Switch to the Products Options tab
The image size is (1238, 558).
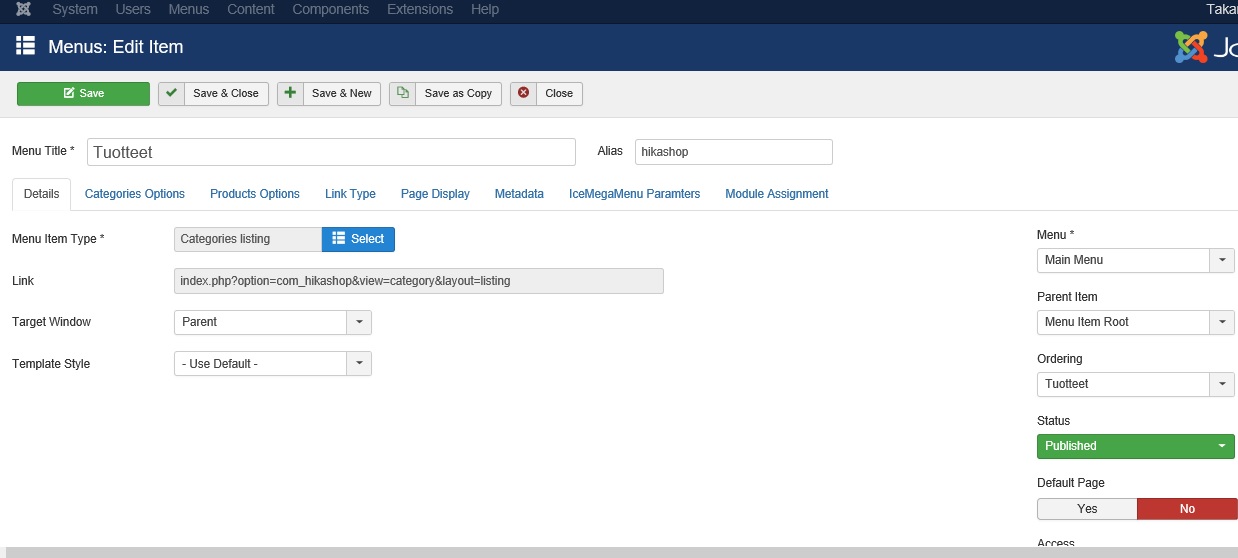click(x=255, y=194)
